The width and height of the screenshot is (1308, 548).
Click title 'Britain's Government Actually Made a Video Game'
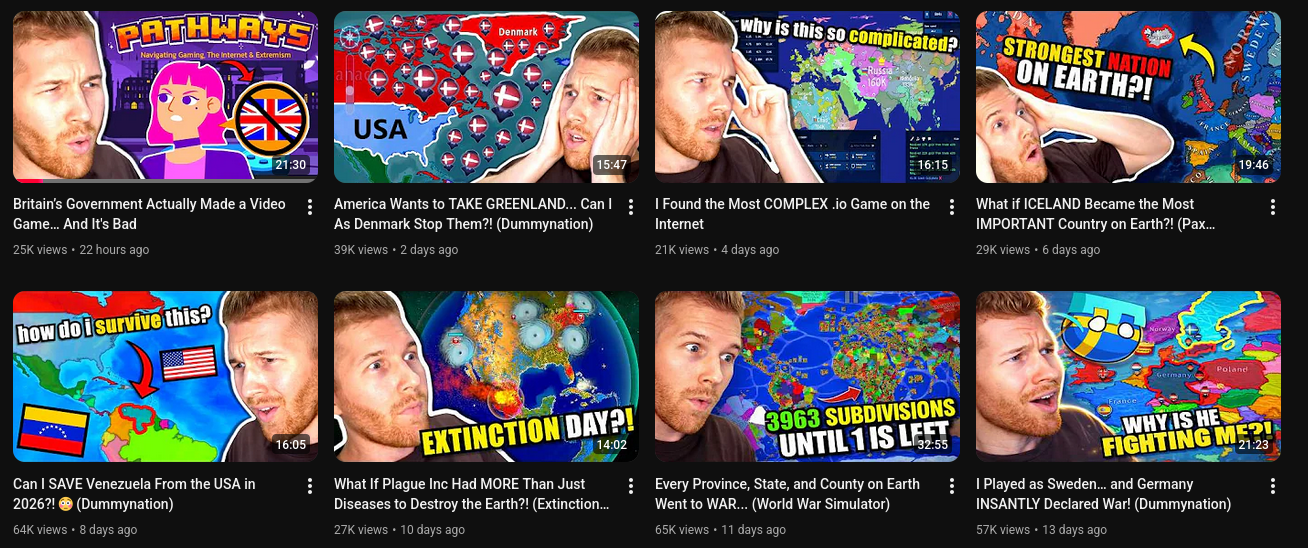pyautogui.click(x=149, y=214)
